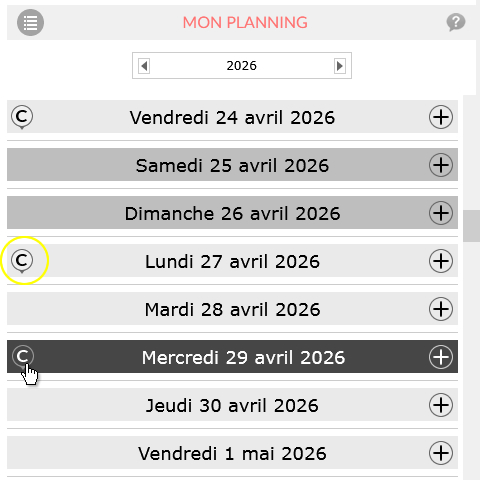Add an entry on Jeudi 30 avril 2026
482x480 pixels.
[x=441, y=405]
